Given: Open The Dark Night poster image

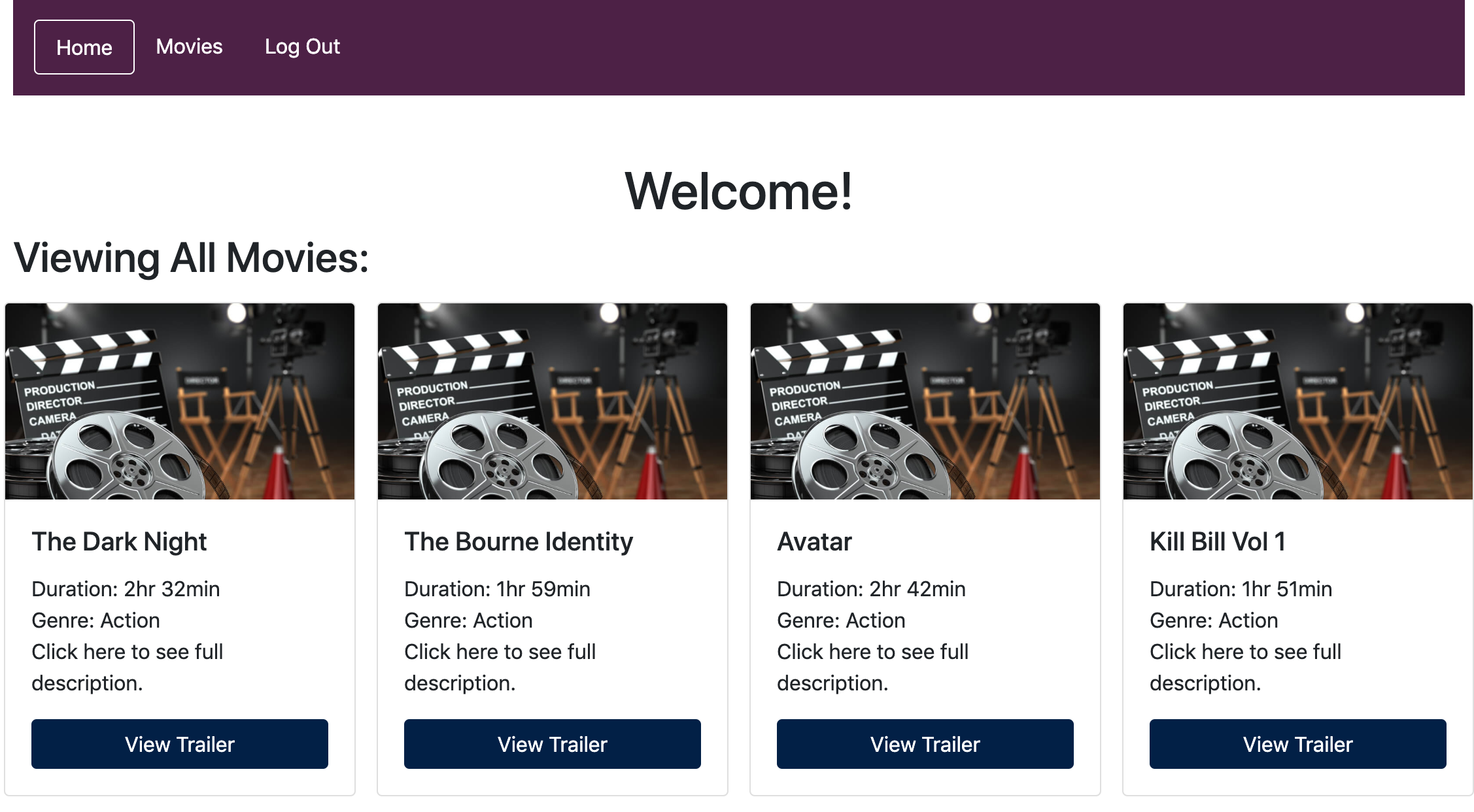Looking at the screenshot, I should point(180,401).
